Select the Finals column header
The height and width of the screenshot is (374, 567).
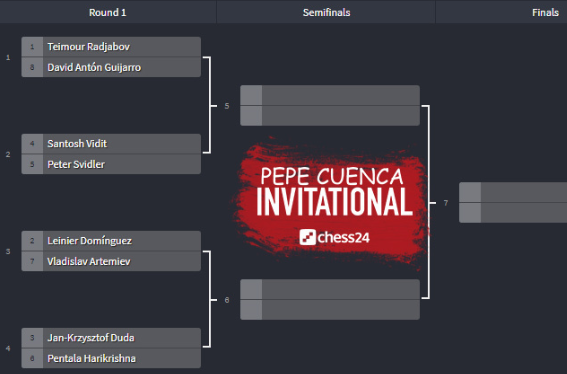[x=545, y=12]
